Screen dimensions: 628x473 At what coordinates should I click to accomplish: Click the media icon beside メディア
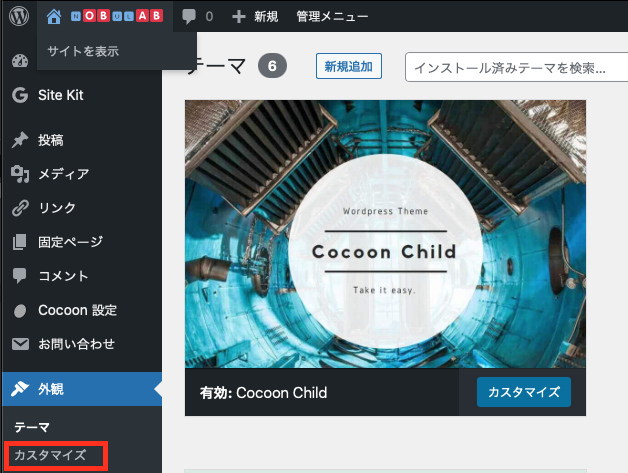coord(20,174)
